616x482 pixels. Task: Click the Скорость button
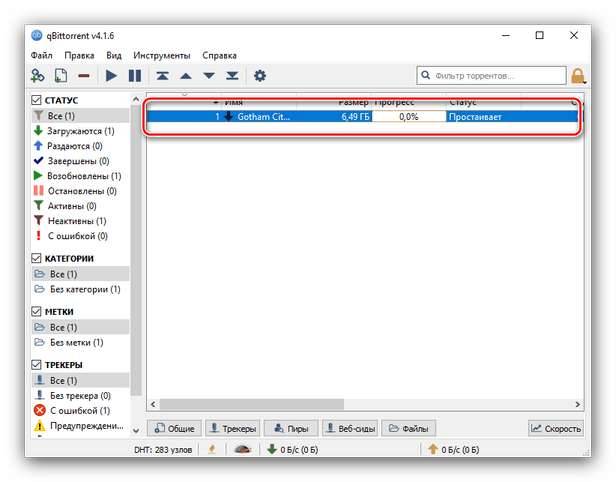click(x=556, y=428)
